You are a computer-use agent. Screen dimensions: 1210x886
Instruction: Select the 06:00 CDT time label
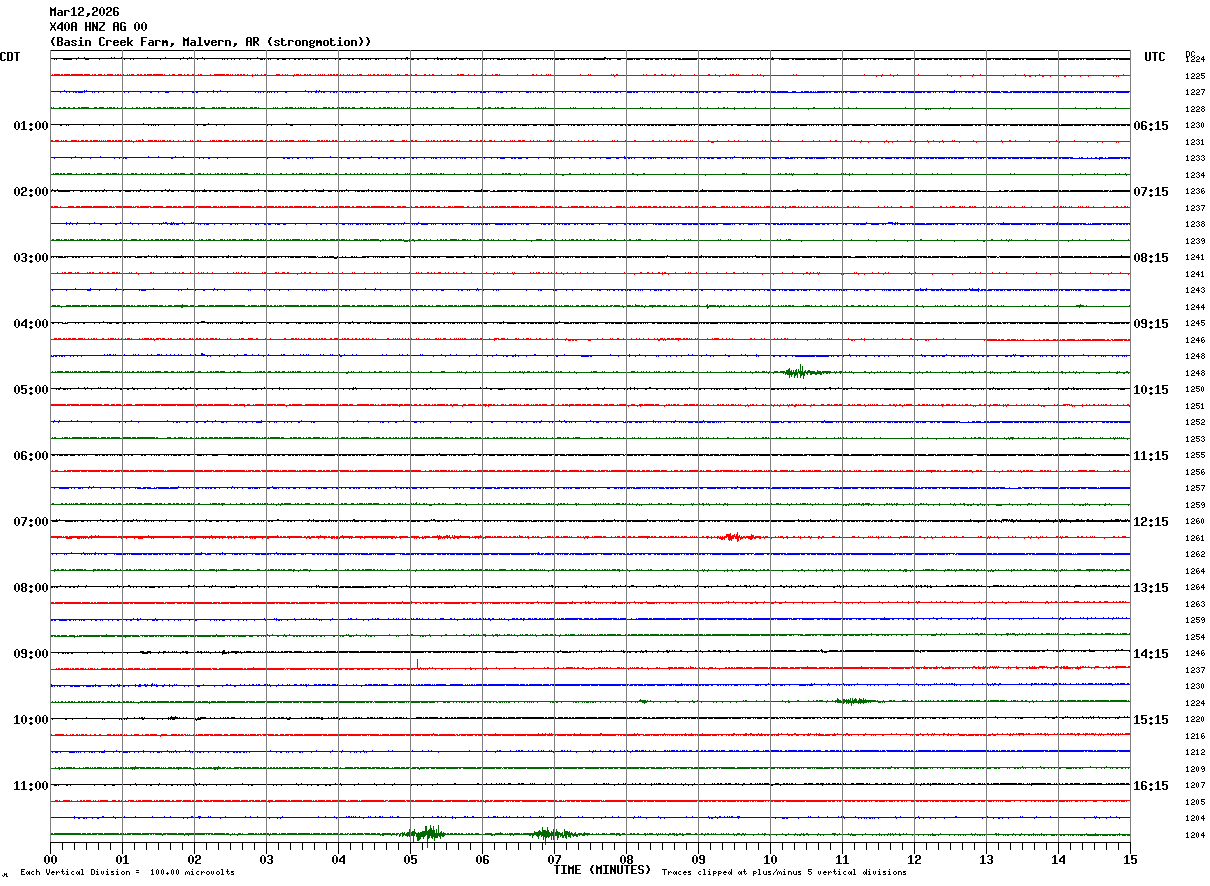coord(31,456)
